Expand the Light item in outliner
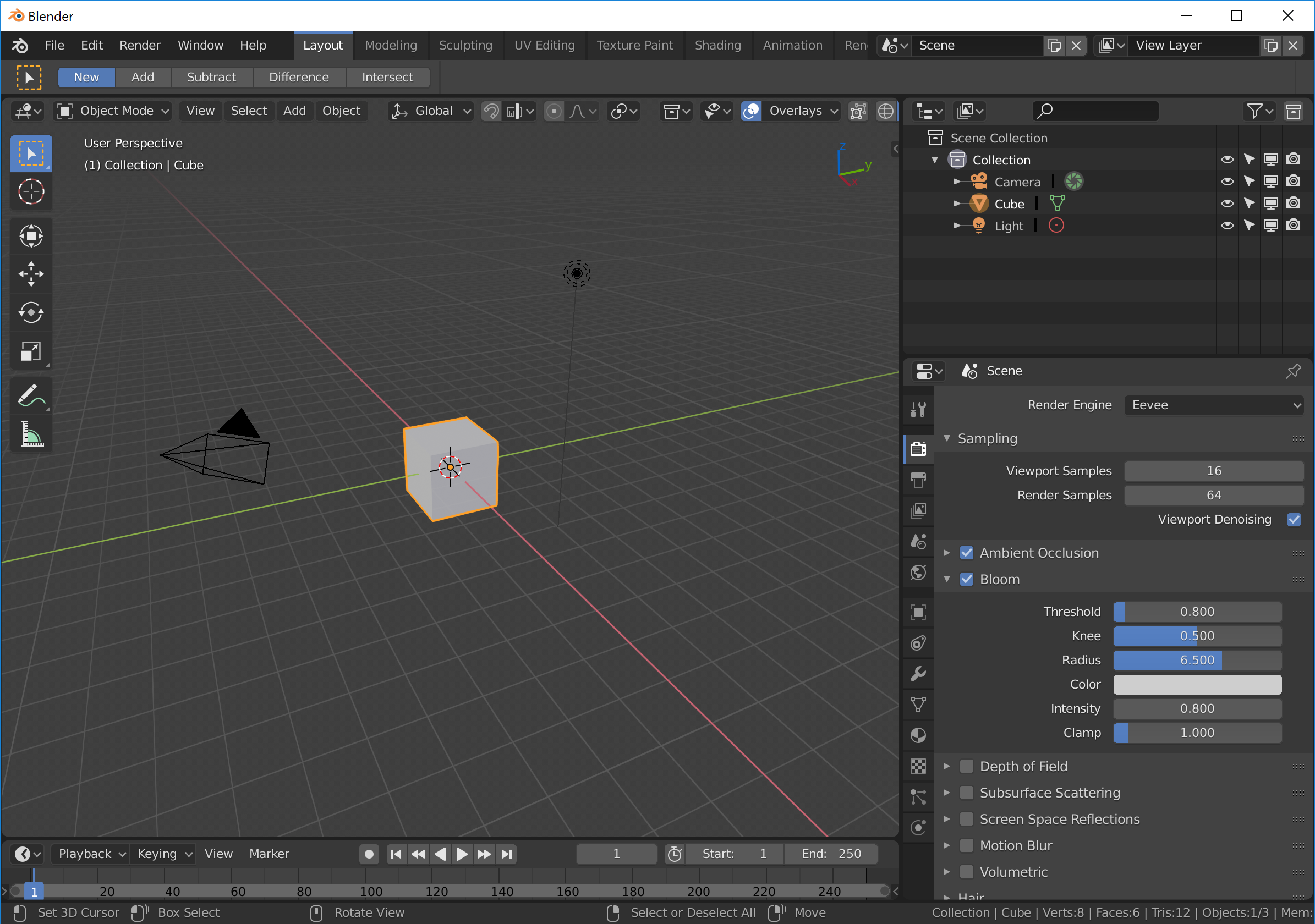Viewport: 1315px width, 924px height. click(957, 226)
